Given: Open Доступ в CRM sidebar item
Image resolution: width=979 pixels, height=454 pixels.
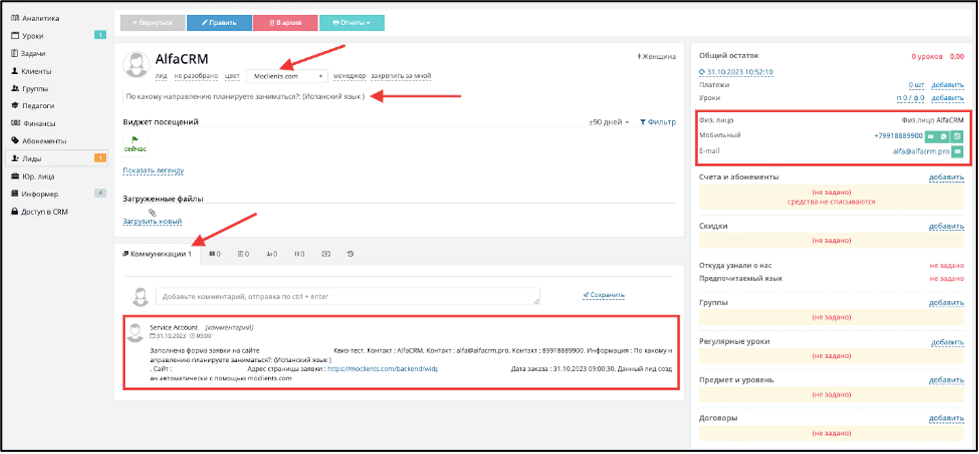Looking at the screenshot, I should 44,212.
